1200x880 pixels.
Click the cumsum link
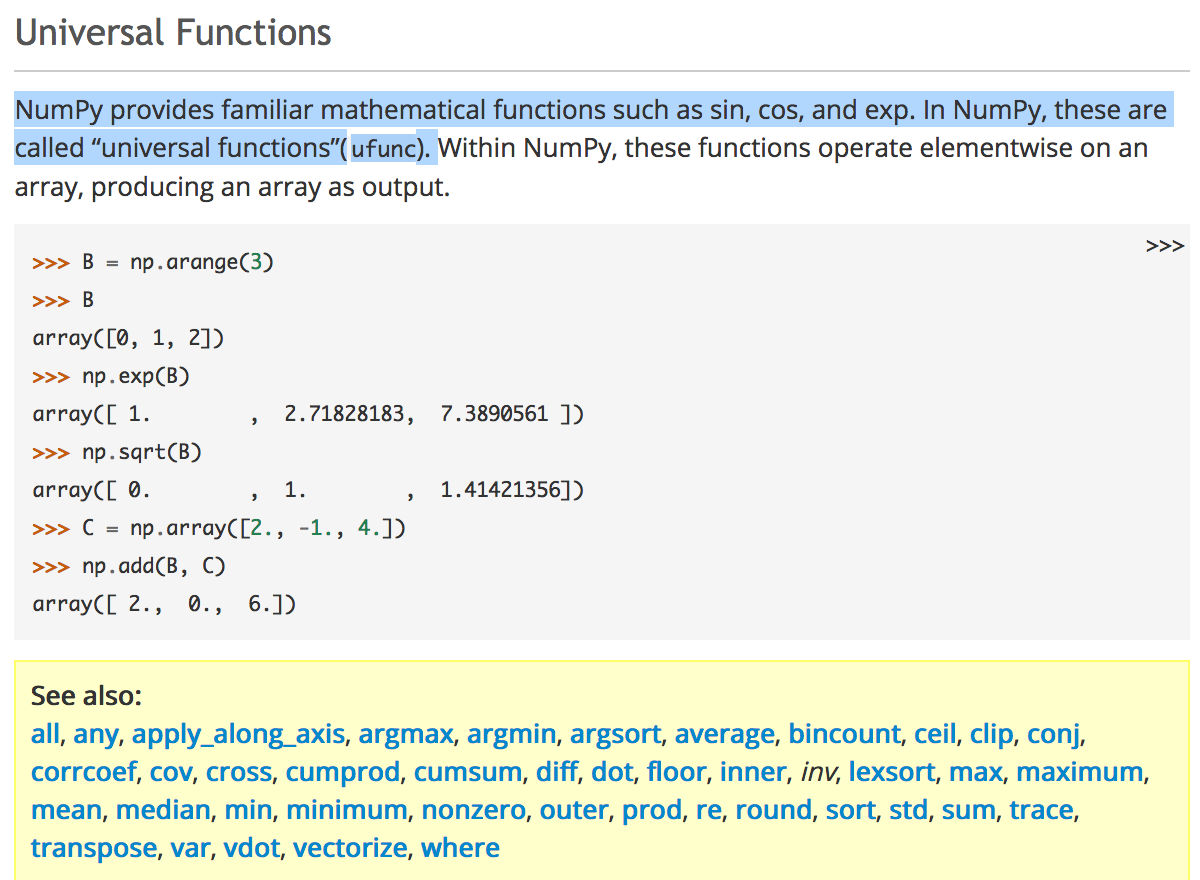[x=467, y=772]
